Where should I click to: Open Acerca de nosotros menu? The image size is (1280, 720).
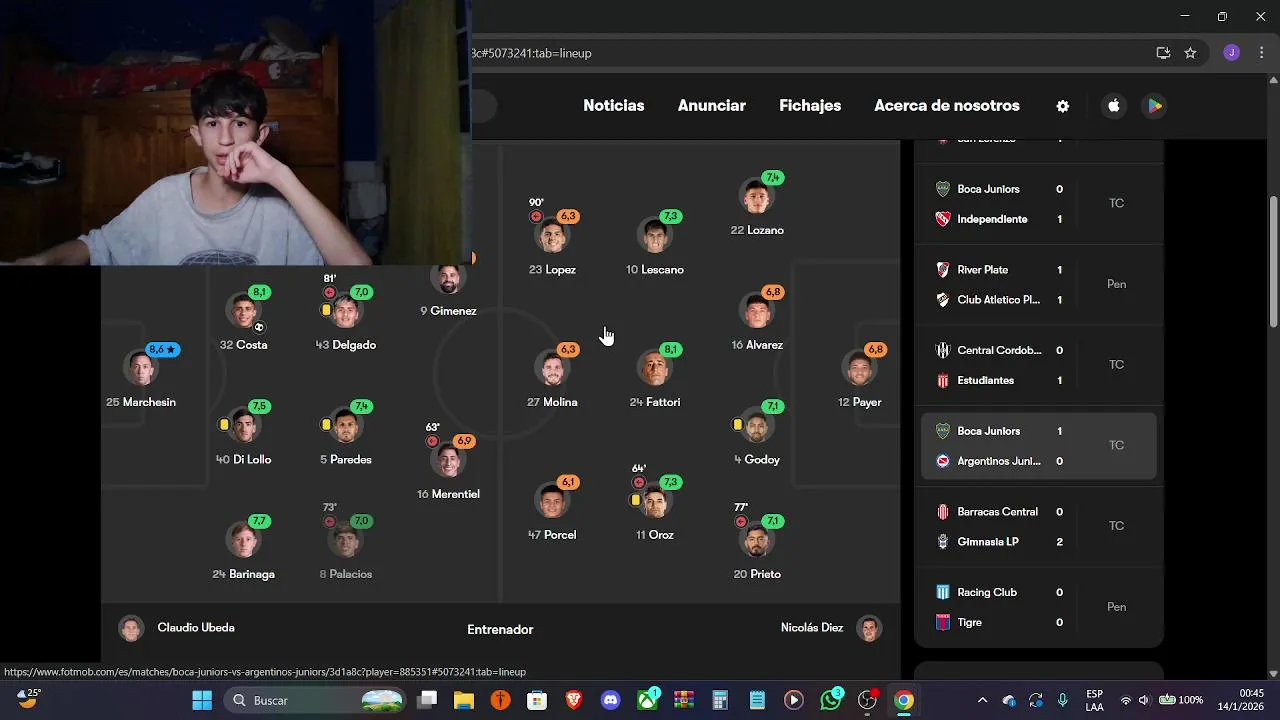click(947, 106)
